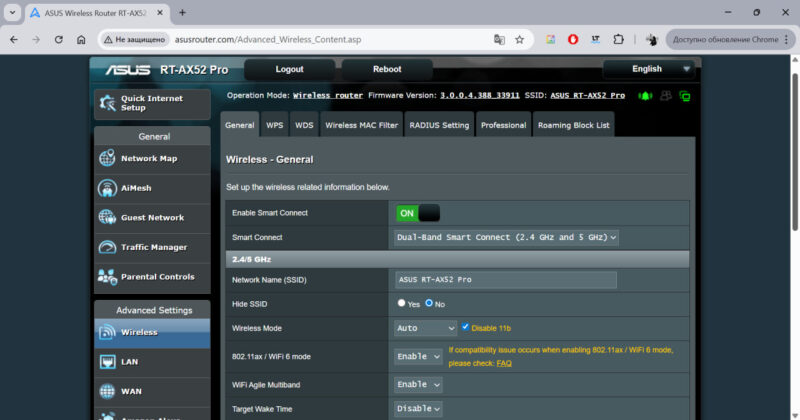
Task: Switch to the WDS tab
Action: (x=304, y=125)
